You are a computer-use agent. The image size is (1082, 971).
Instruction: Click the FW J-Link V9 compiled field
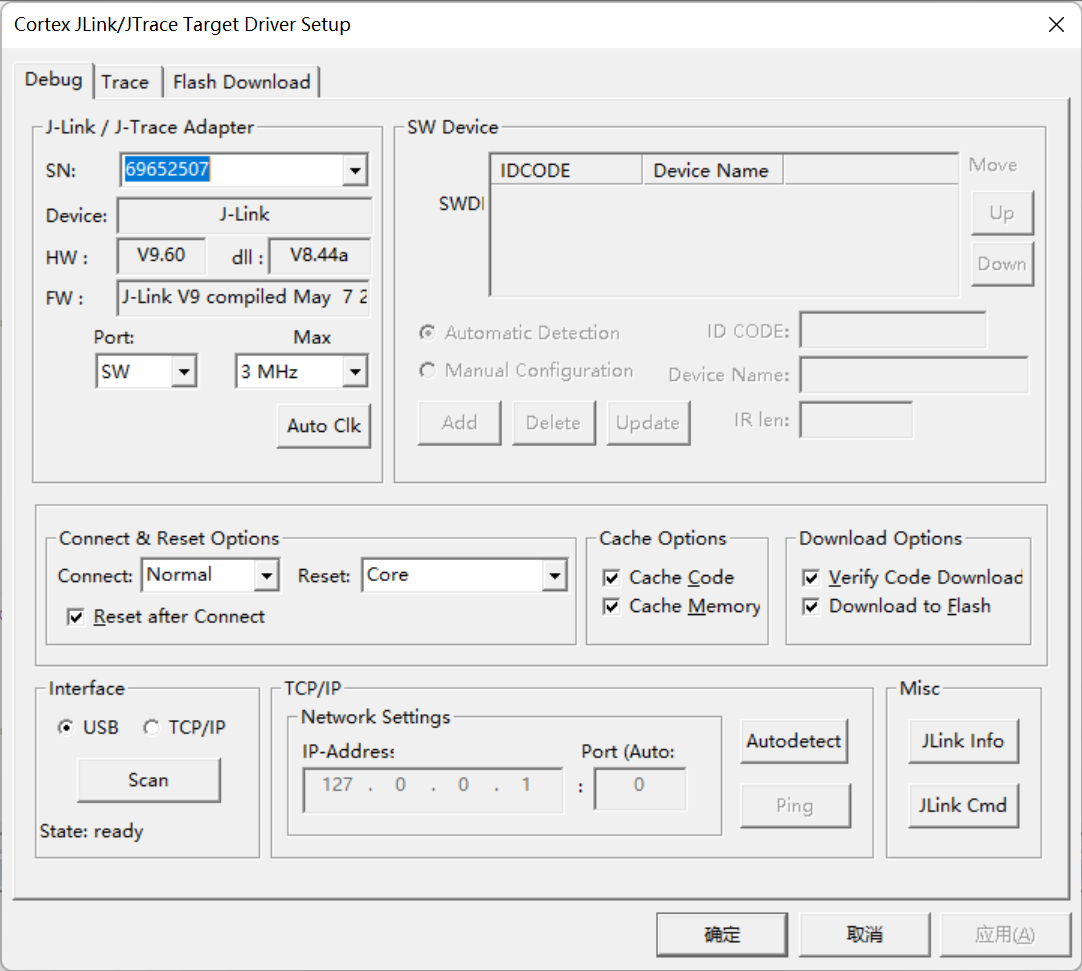click(244, 297)
